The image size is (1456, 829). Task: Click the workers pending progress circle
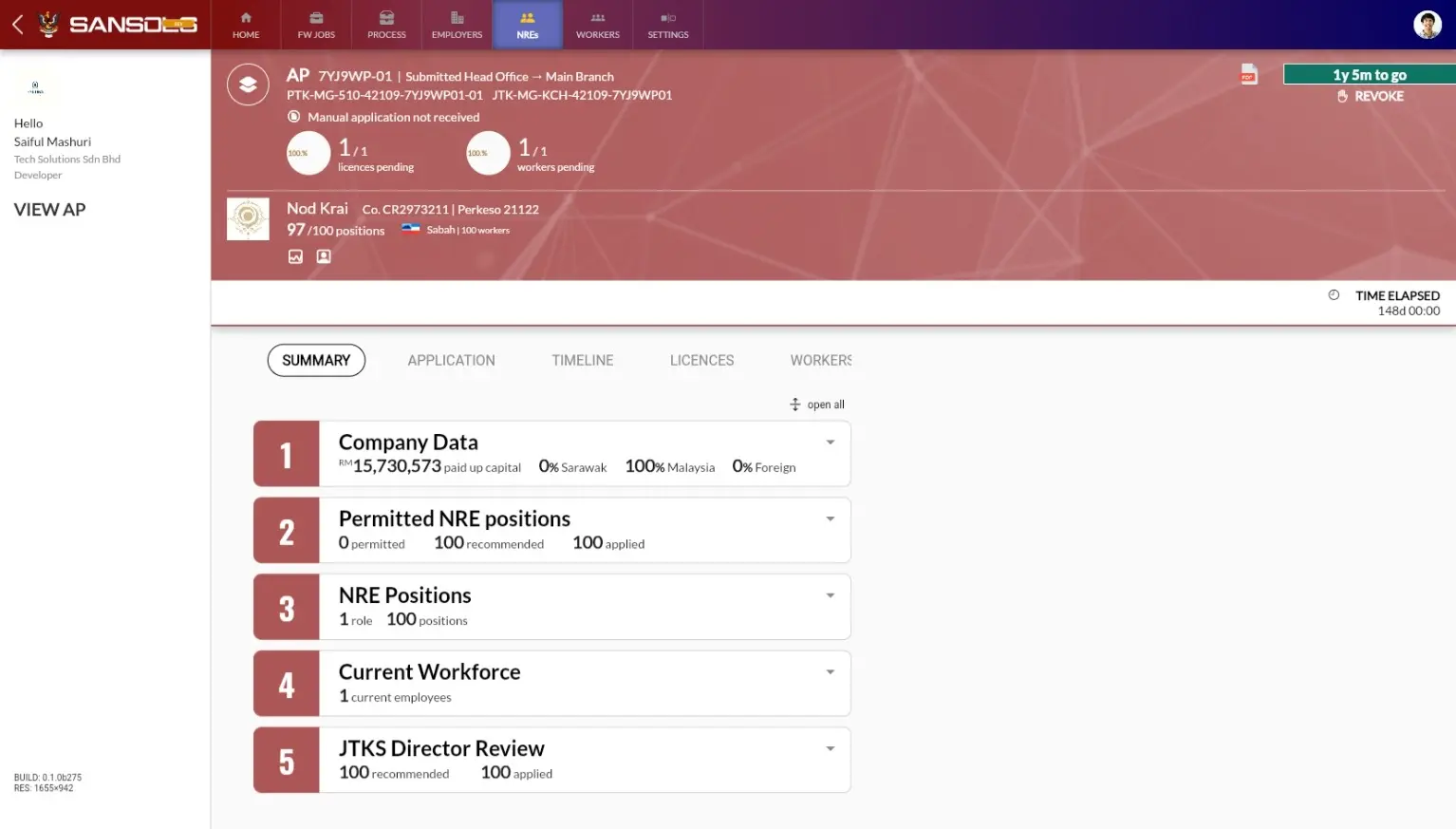coord(488,153)
